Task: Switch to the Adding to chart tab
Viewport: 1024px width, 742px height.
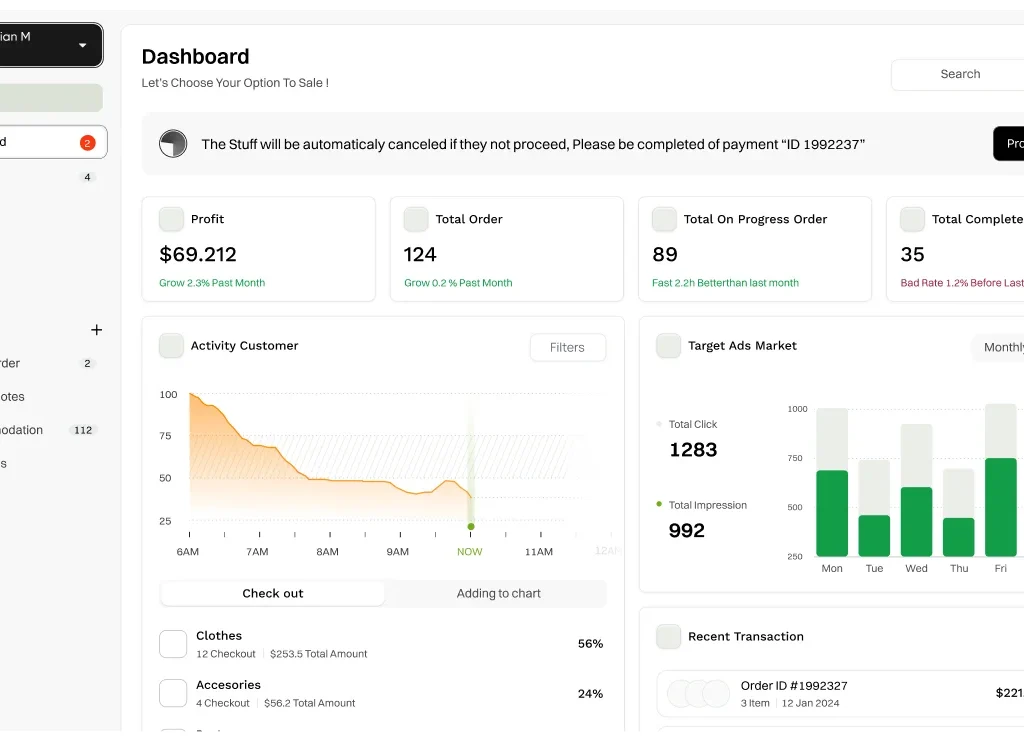Action: pos(498,593)
